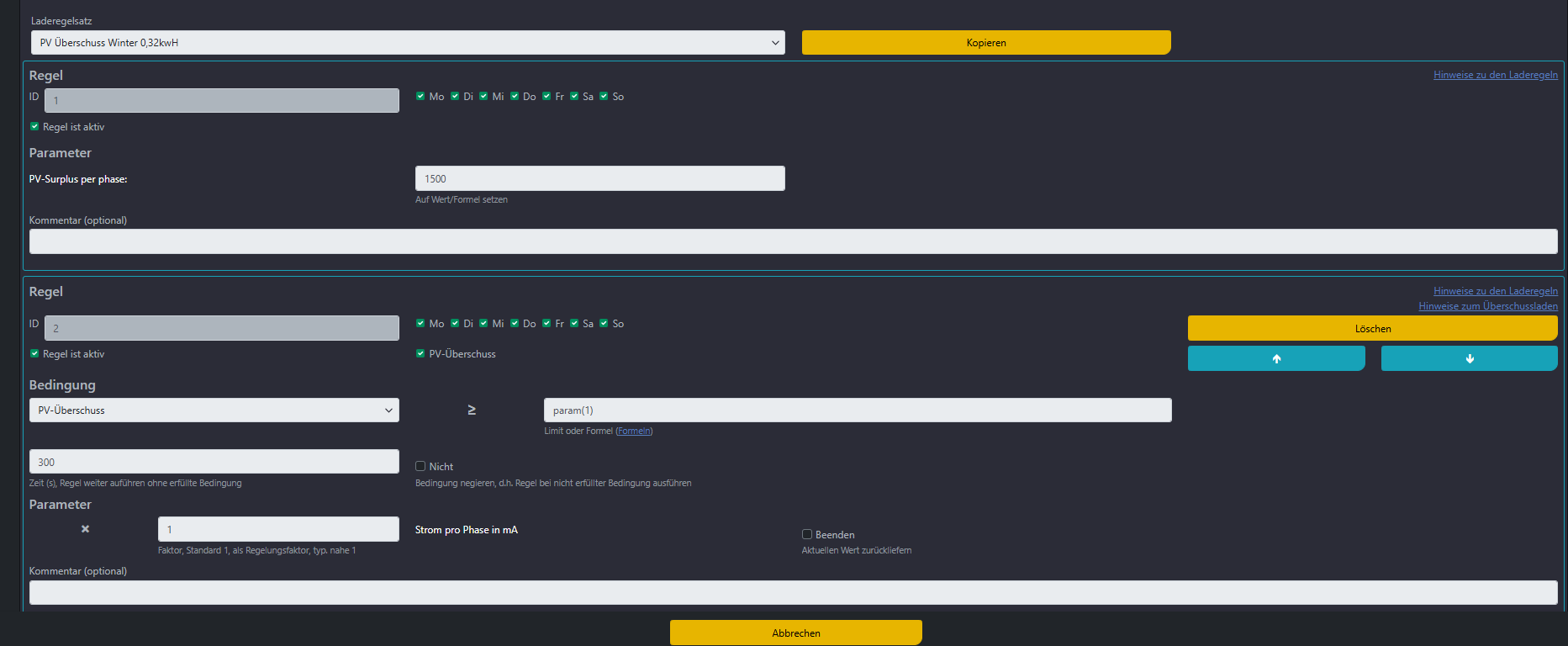Toggle Regel ist aktiv for rule 1
Image resolution: width=1568 pixels, height=646 pixels.
point(34,127)
